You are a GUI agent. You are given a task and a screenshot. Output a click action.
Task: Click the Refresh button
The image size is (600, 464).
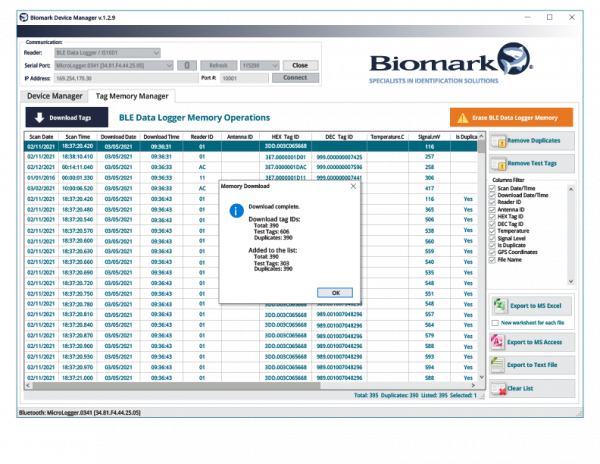(218, 65)
